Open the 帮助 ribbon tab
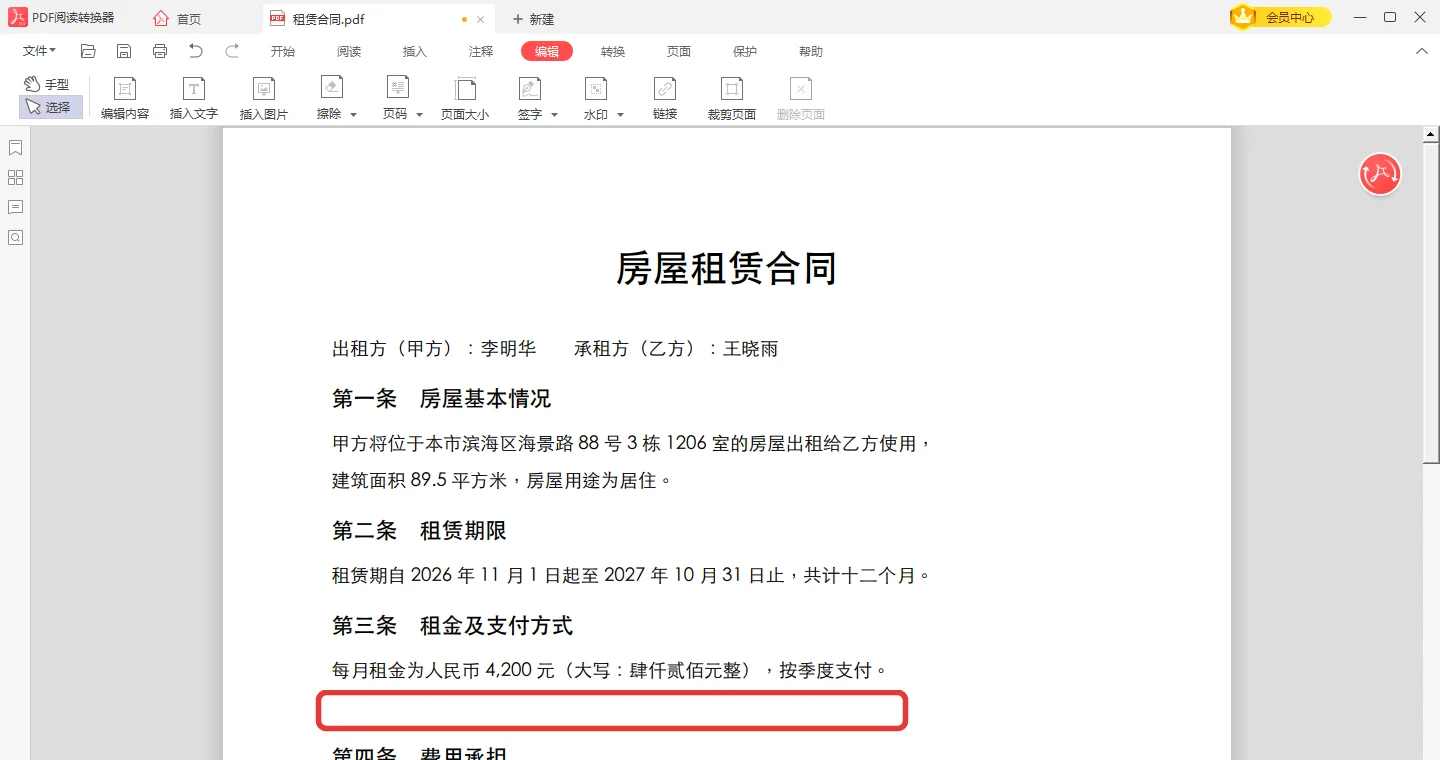1440x760 pixels. pyautogui.click(x=811, y=51)
